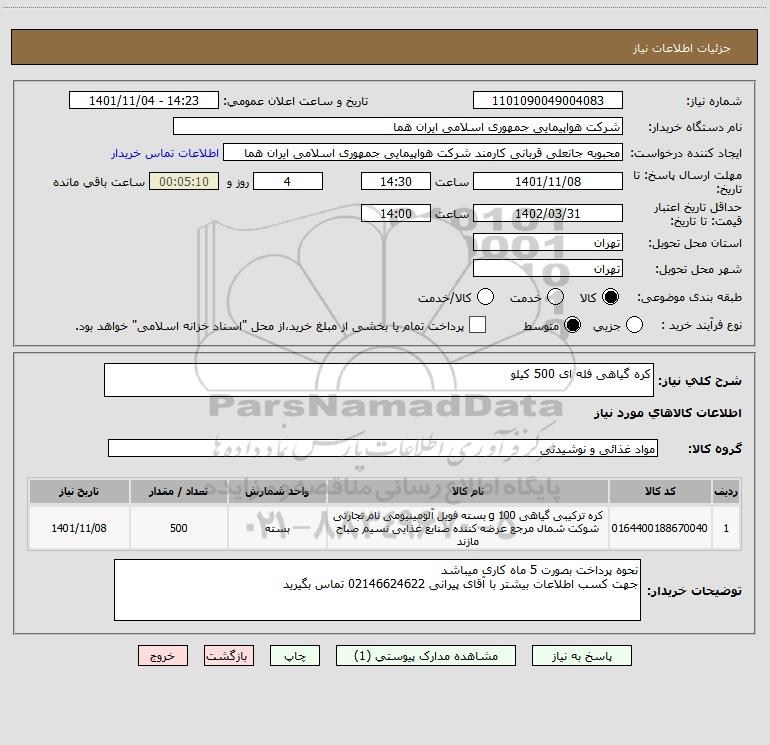
Task: Click the ساعت باقی مانده label
Action: [99, 182]
